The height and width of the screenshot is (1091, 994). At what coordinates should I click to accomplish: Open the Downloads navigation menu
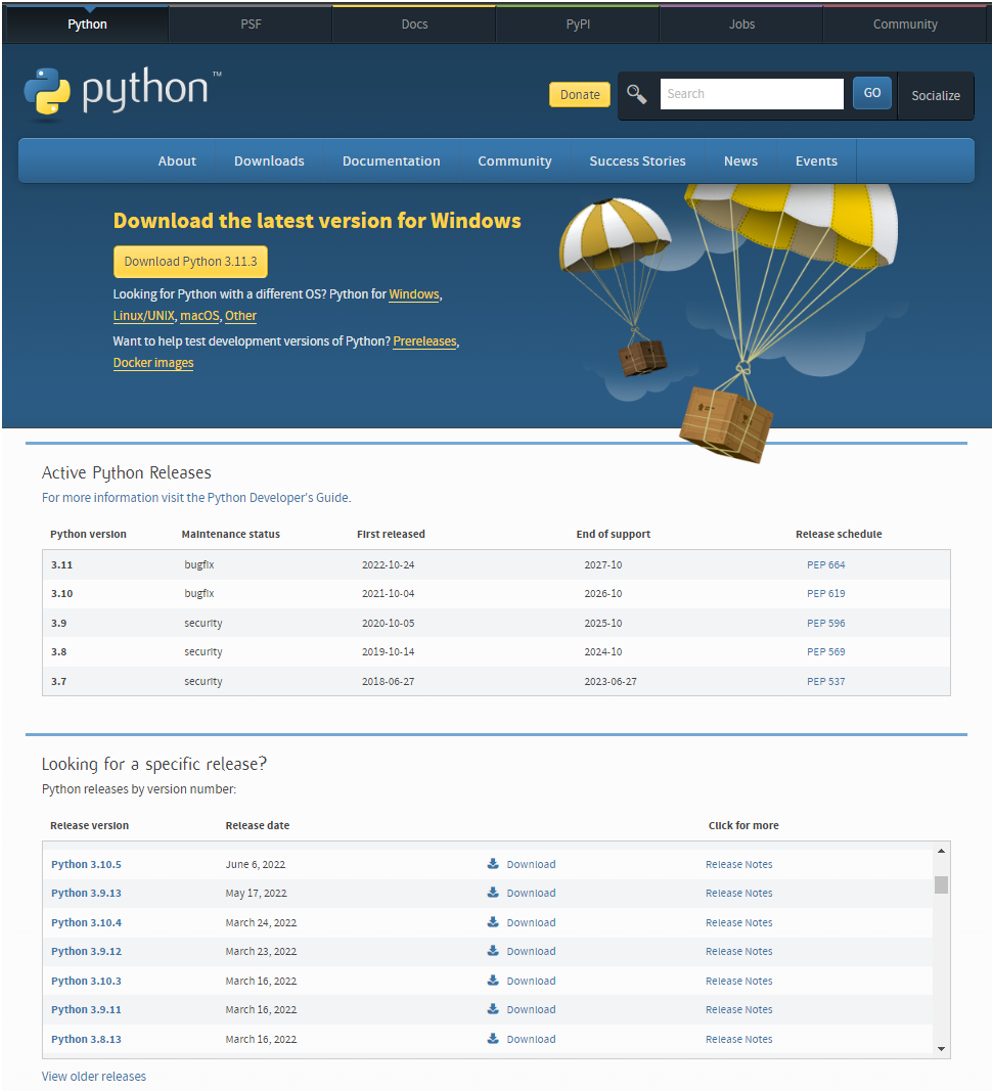269,161
